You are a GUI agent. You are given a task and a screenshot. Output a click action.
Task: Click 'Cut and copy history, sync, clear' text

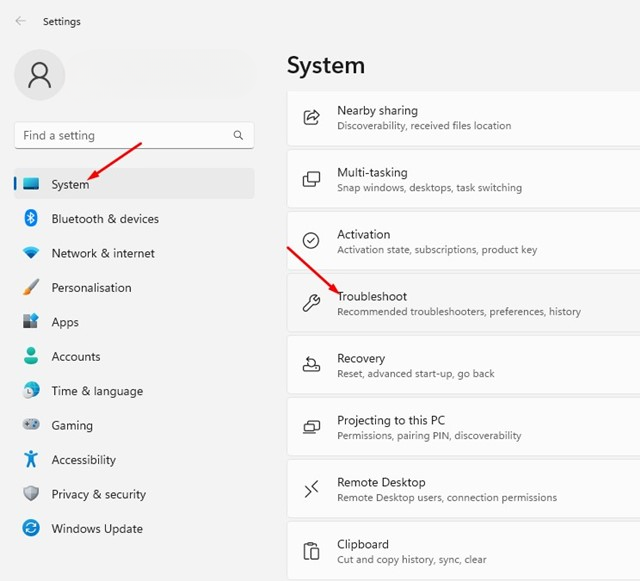point(412,559)
